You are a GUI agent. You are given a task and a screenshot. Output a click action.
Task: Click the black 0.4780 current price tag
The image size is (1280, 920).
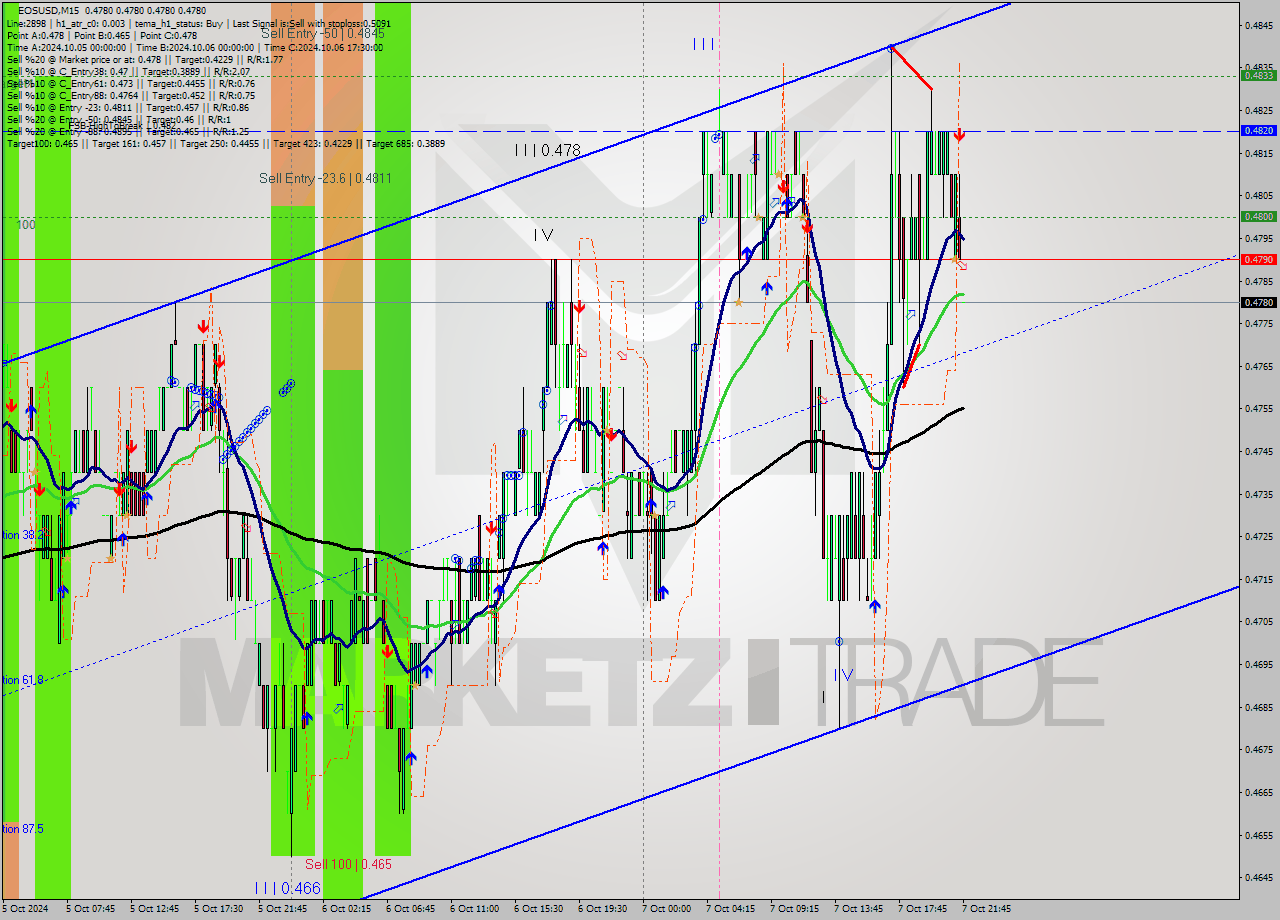coord(1257,302)
